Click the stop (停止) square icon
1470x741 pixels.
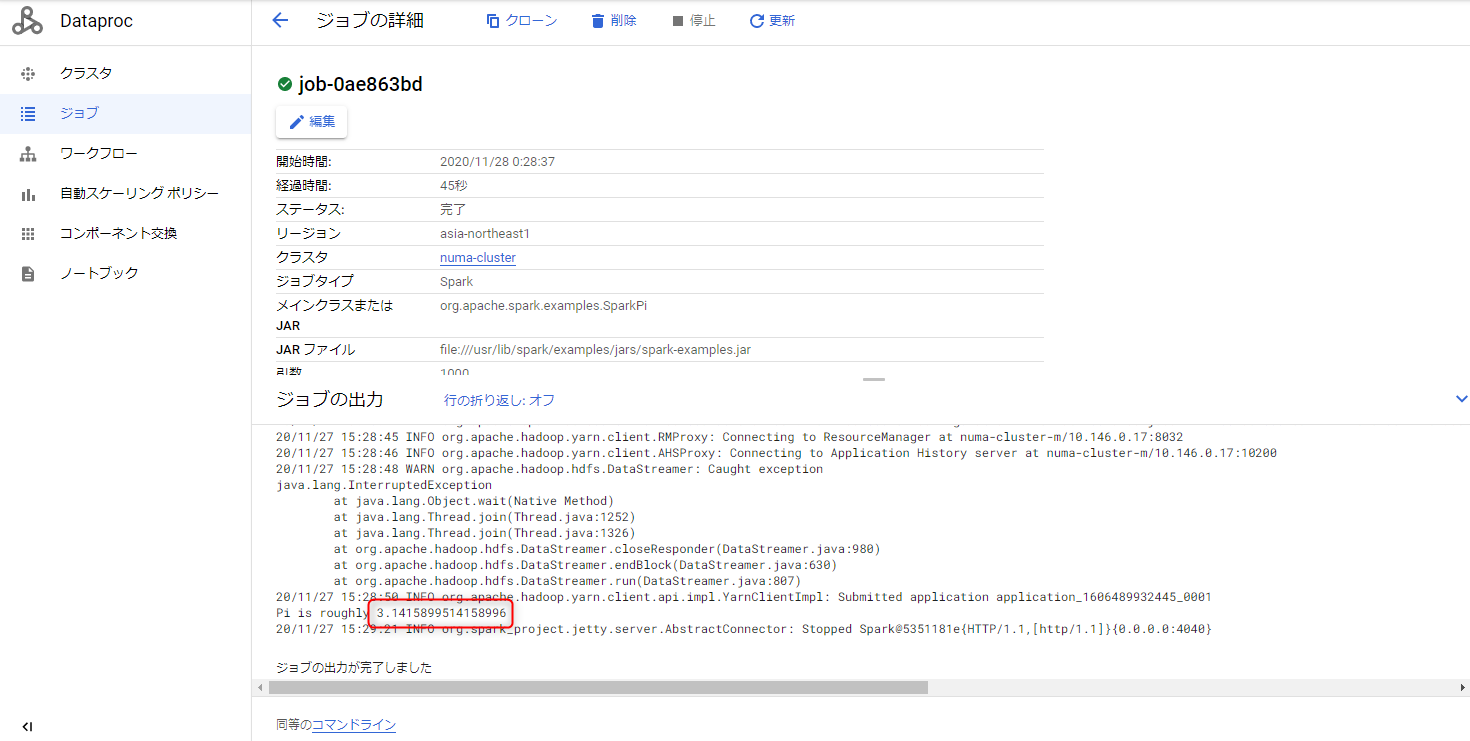point(678,21)
